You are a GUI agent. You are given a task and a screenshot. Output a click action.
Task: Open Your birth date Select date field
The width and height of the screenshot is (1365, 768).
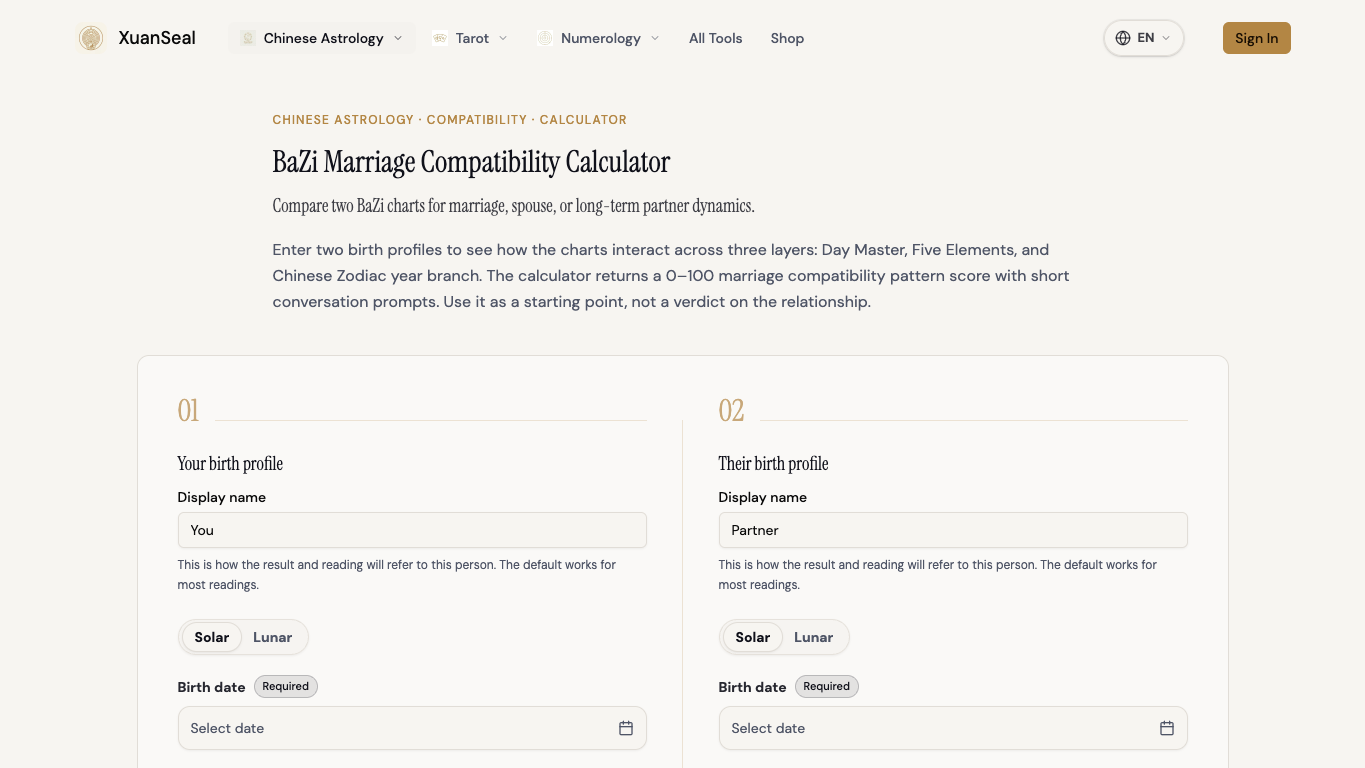(x=412, y=728)
